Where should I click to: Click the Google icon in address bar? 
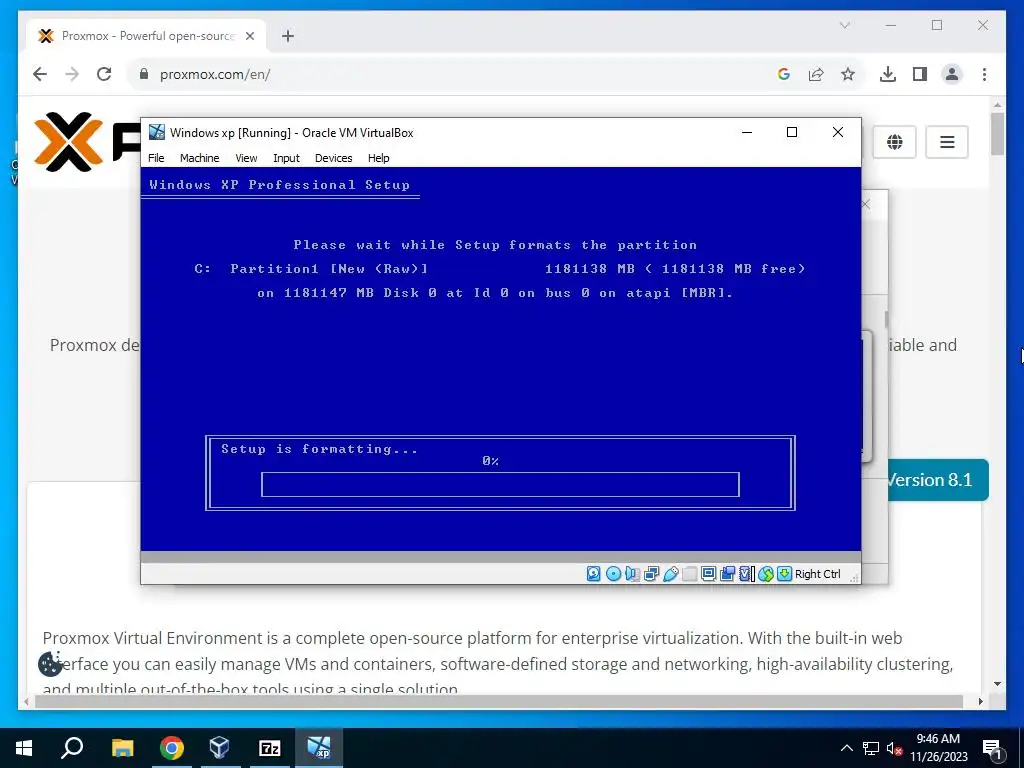click(784, 74)
